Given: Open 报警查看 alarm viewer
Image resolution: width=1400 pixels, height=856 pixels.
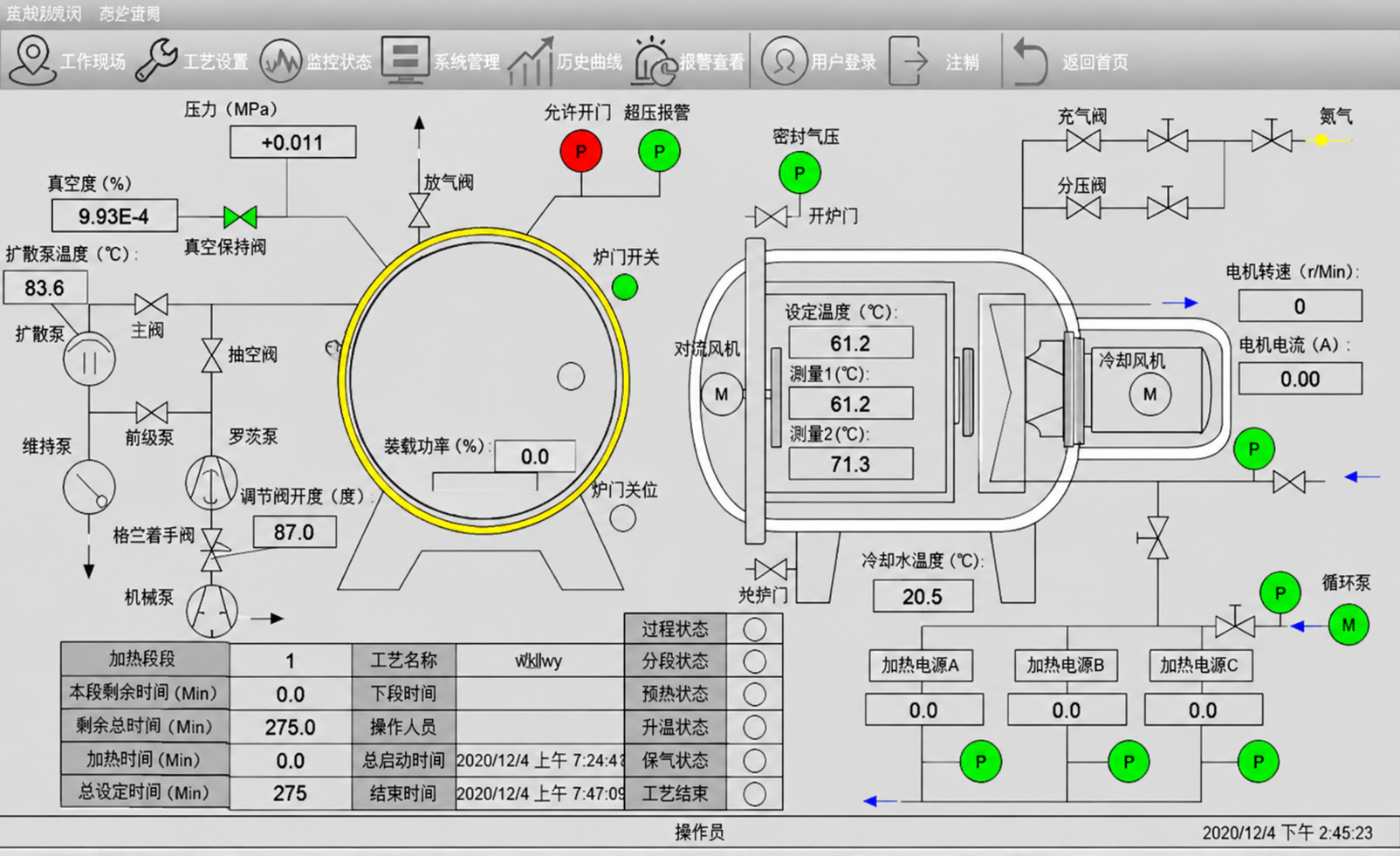Looking at the screenshot, I should click(689, 61).
